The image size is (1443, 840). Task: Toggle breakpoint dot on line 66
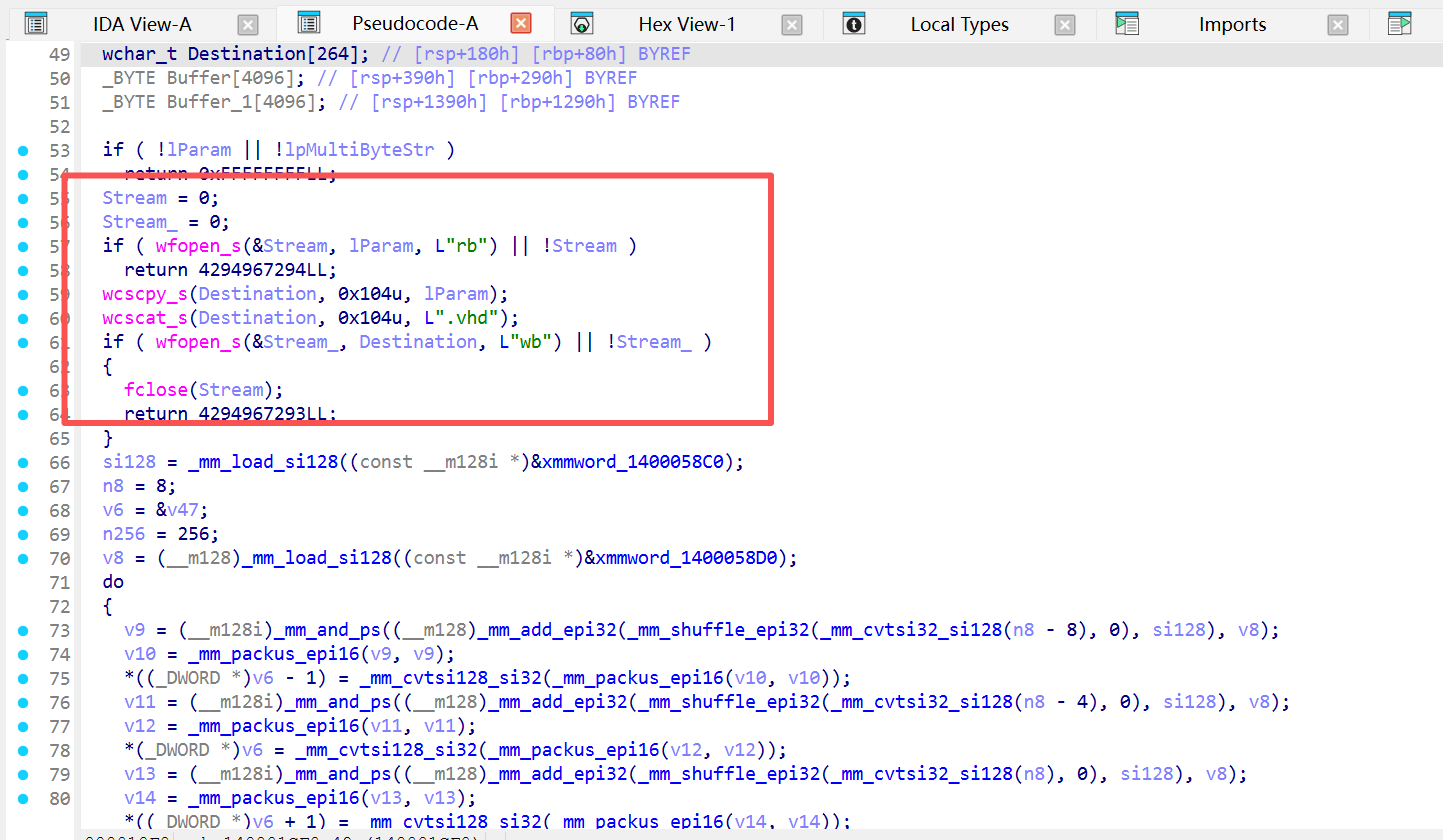pyautogui.click(x=24, y=462)
